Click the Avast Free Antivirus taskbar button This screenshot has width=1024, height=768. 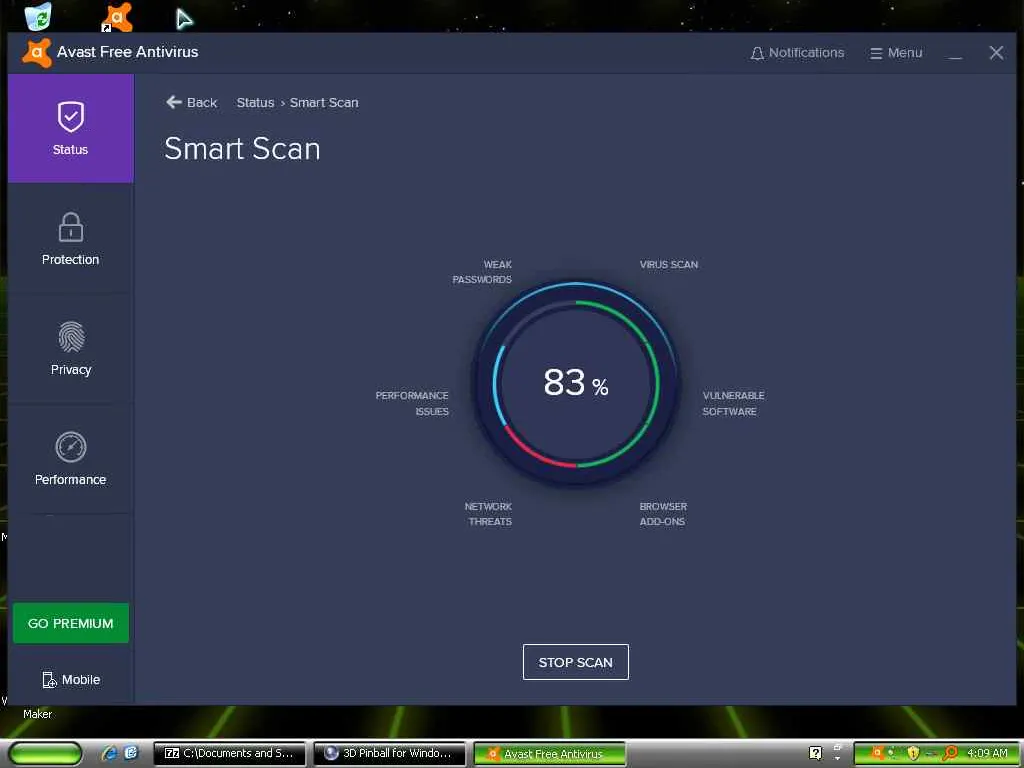(x=550, y=754)
